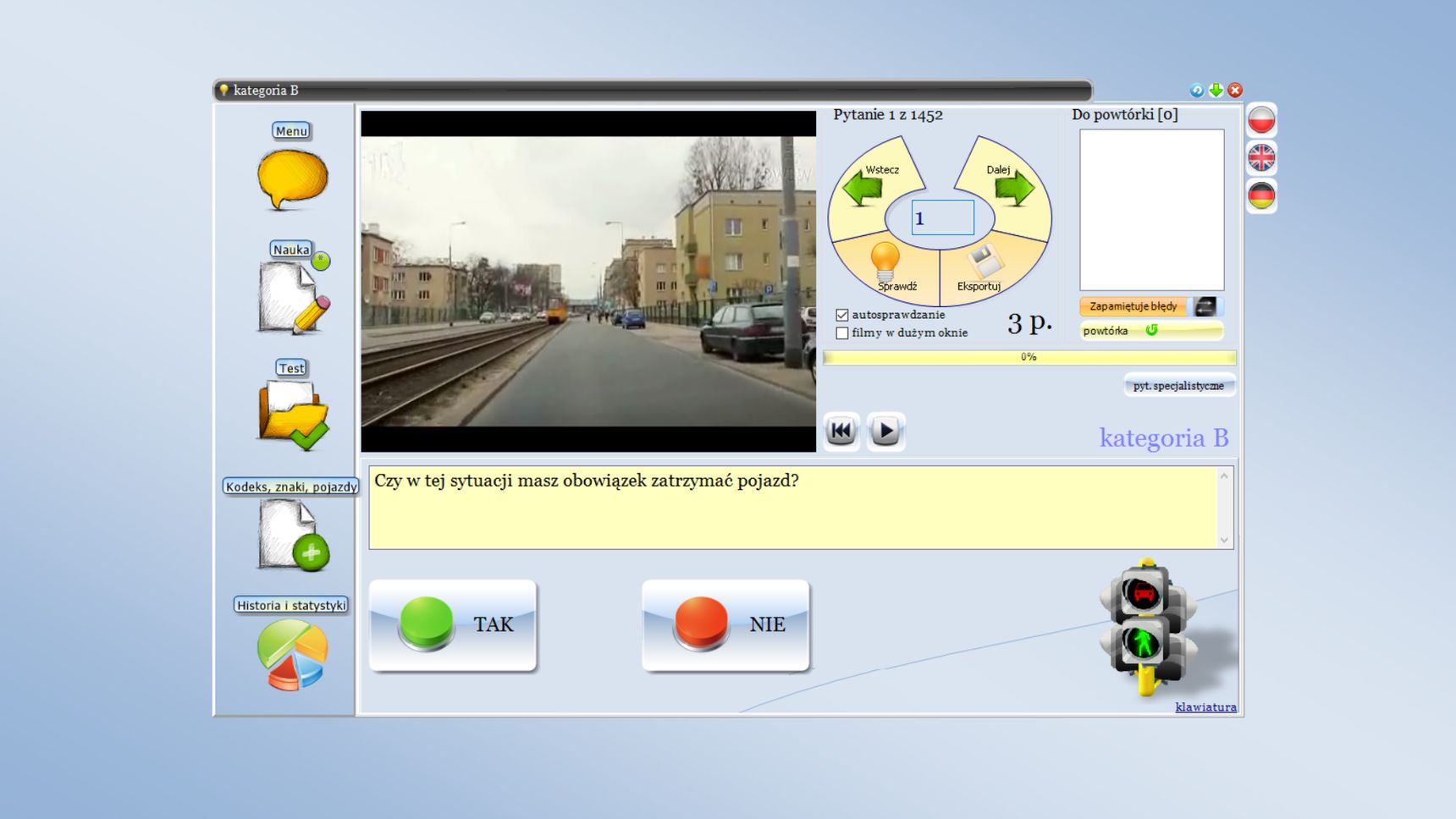1456x819 pixels.
Task: Click the question text area
Action: [801, 507]
